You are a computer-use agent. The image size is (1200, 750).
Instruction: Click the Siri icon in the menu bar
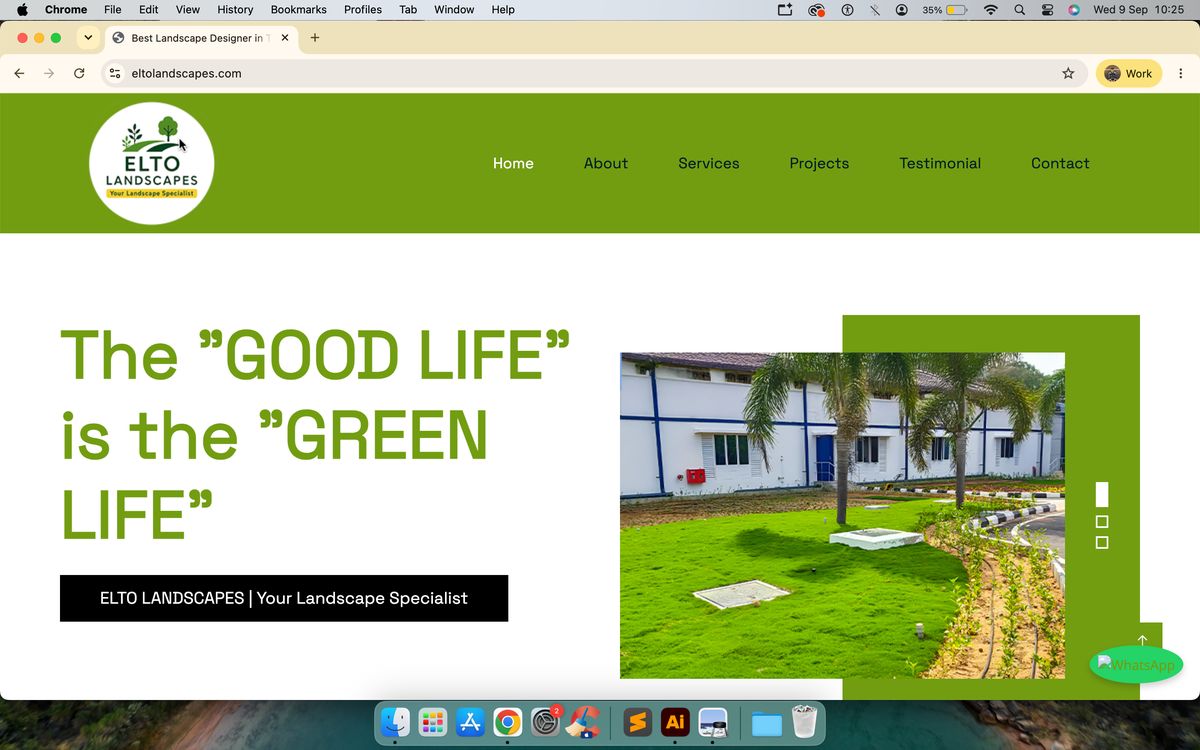tap(1074, 10)
